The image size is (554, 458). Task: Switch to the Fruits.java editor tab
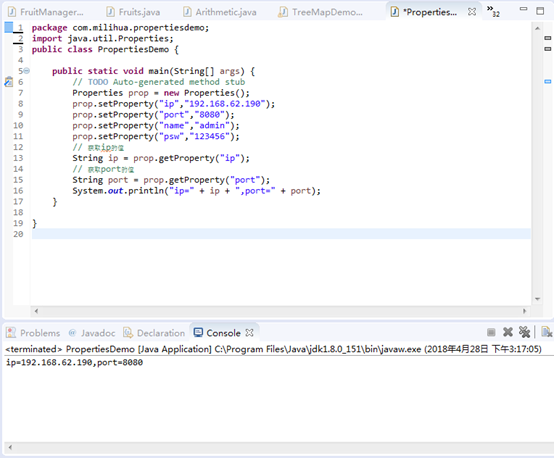point(134,12)
